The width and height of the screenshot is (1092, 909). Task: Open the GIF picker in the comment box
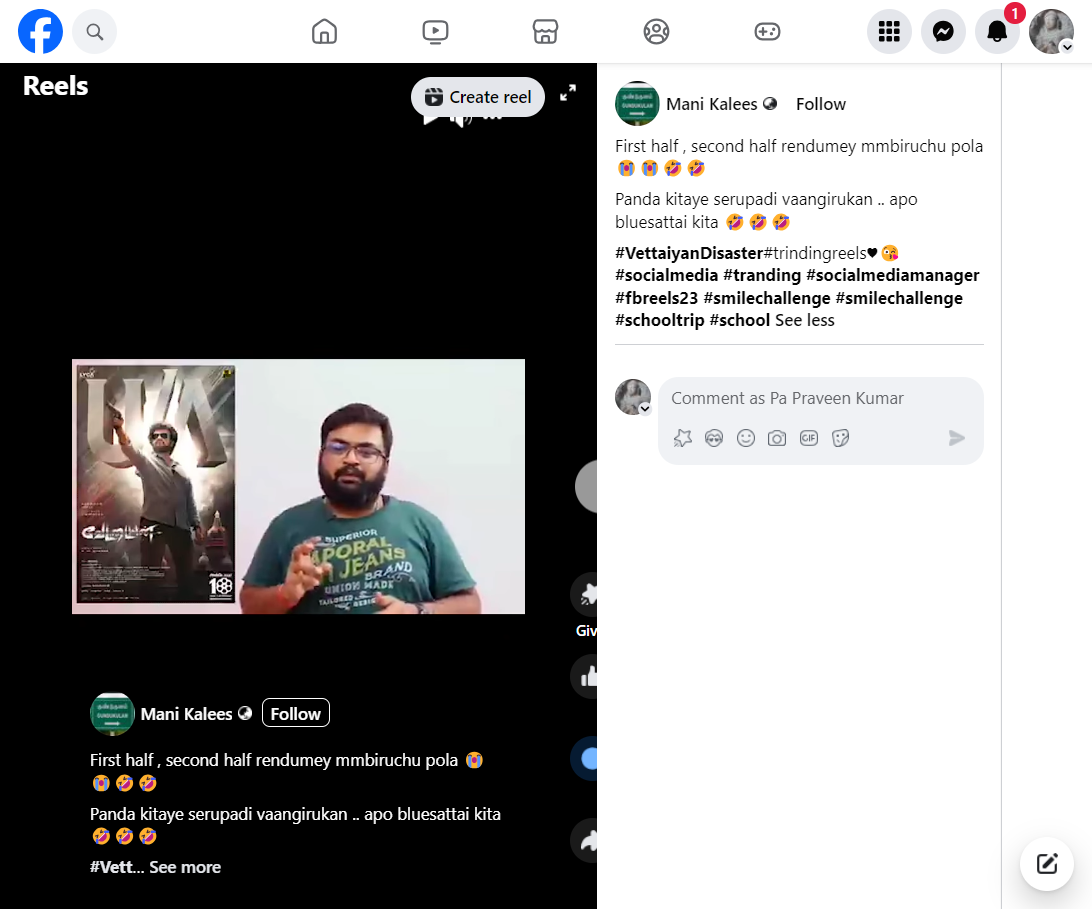pyautogui.click(x=809, y=438)
